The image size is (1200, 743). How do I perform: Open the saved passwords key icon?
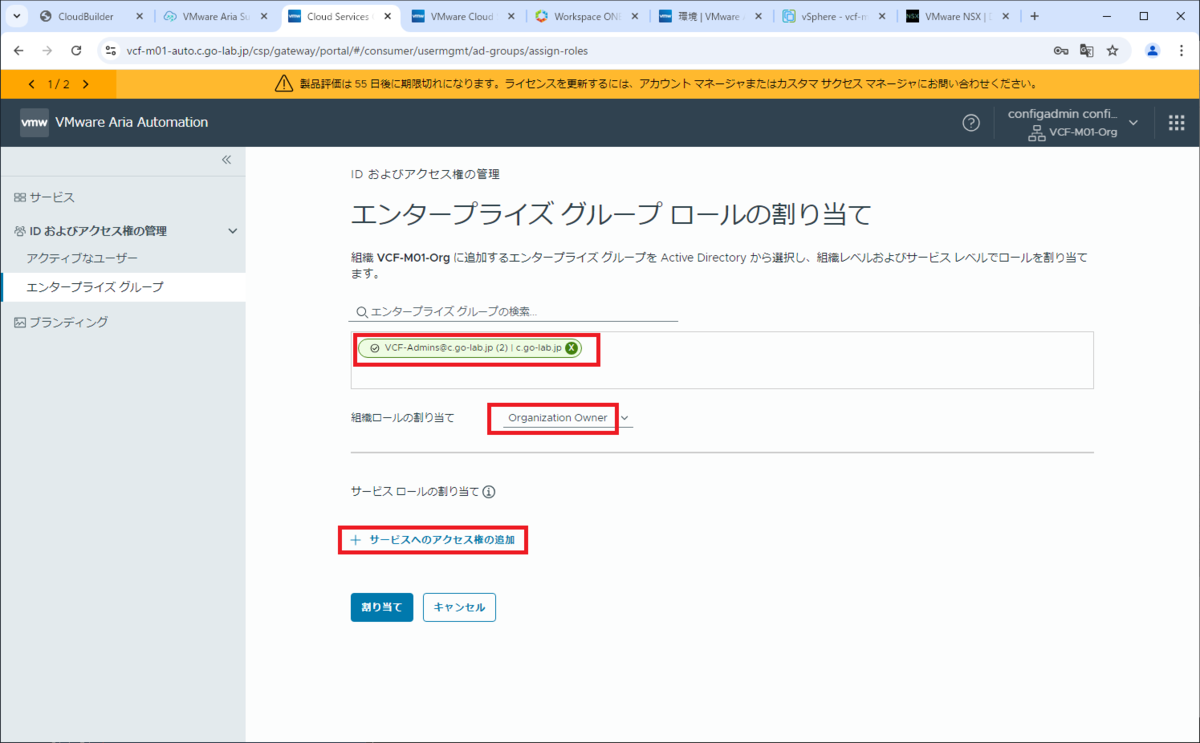pos(1060,50)
